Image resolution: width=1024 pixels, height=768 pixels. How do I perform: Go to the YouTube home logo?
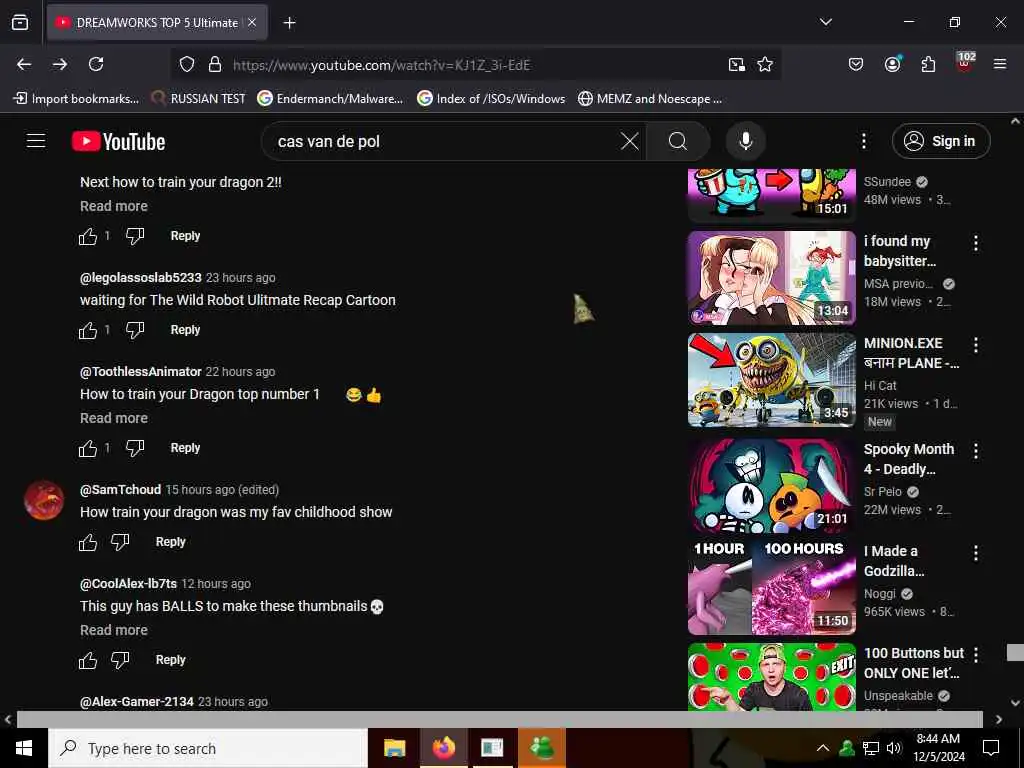coord(118,141)
